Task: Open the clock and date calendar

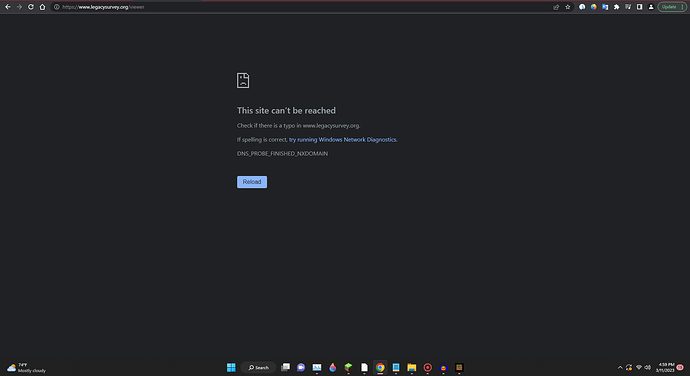Action: (x=665, y=368)
